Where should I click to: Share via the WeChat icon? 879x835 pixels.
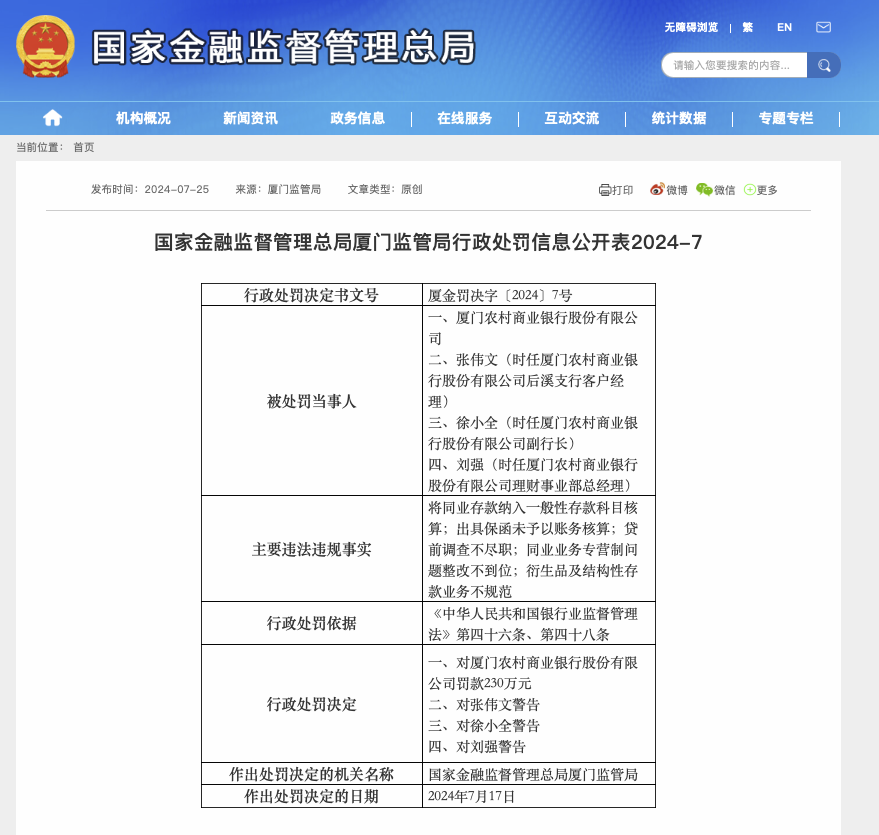click(x=704, y=189)
